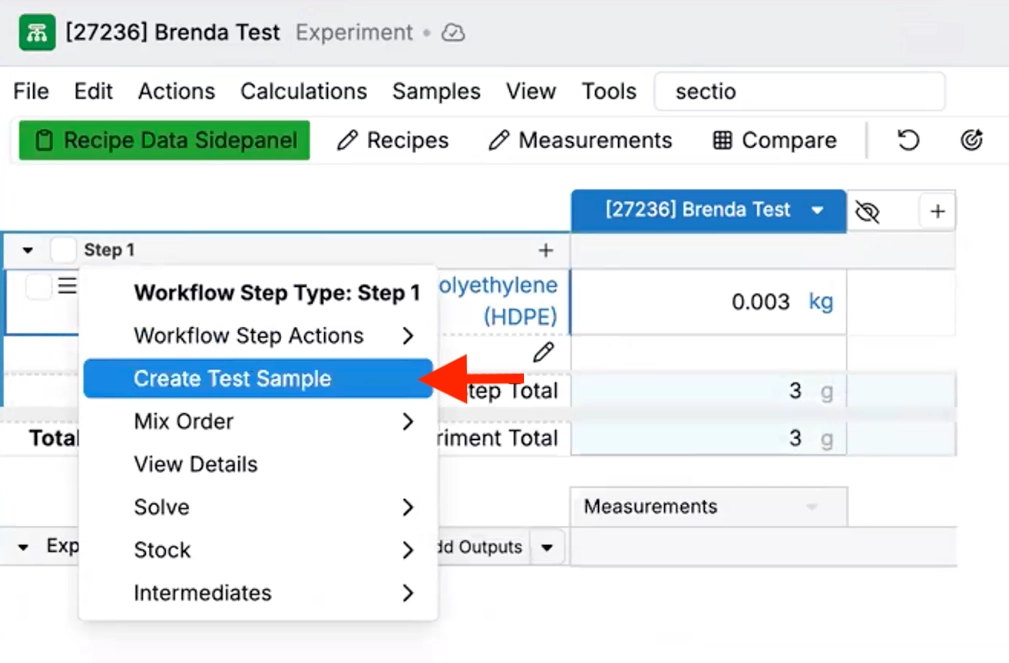Click the pencil edit icon in Step 1 row
The height and width of the screenshot is (663, 1009).
click(x=543, y=352)
